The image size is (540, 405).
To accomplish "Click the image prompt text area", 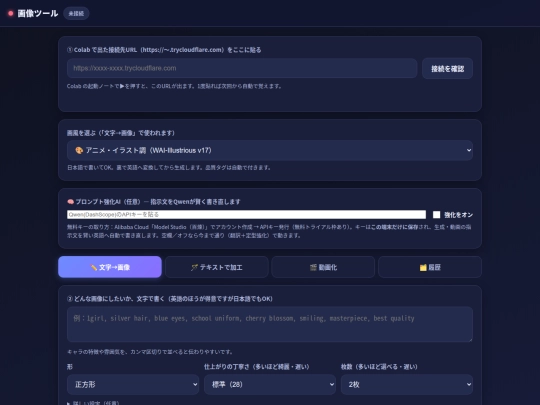I will click(270, 324).
